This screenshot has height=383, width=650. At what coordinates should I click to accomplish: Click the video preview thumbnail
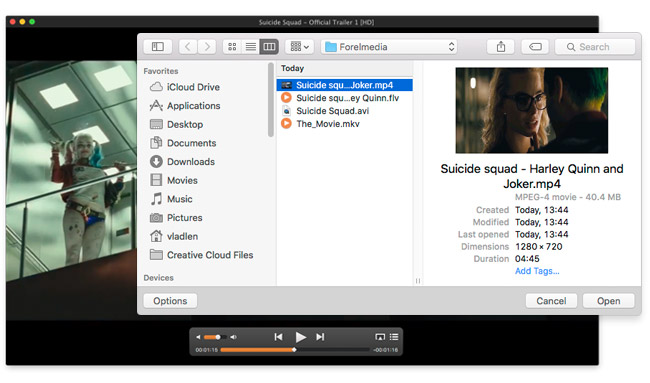click(531, 110)
